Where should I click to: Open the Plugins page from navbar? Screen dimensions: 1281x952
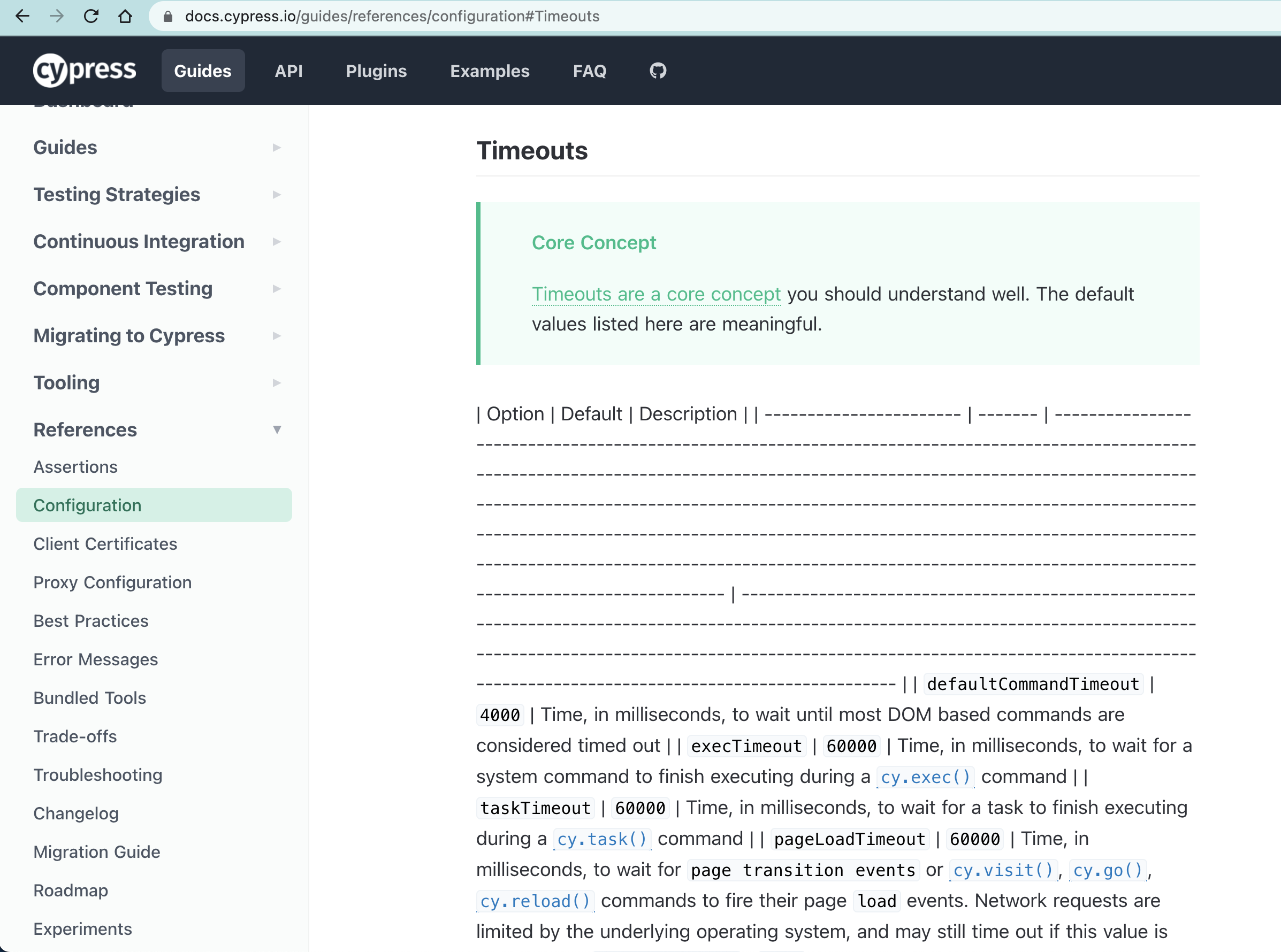coord(376,70)
